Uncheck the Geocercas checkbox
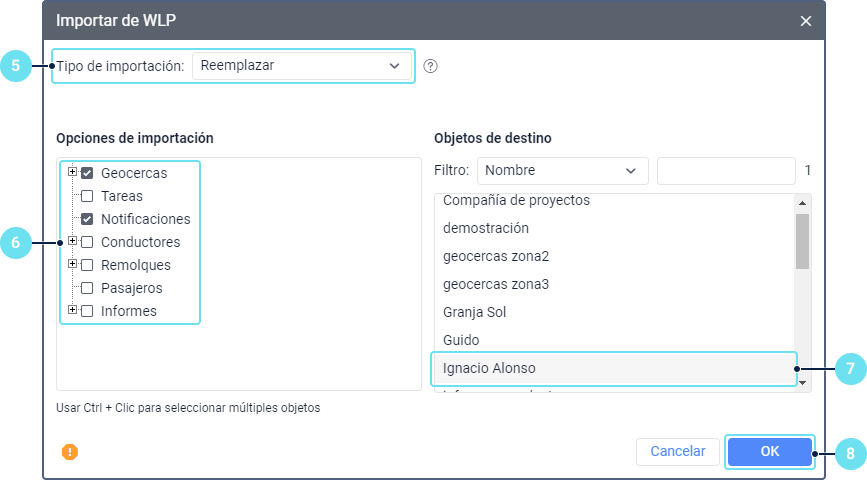The width and height of the screenshot is (867, 480). tap(87, 173)
